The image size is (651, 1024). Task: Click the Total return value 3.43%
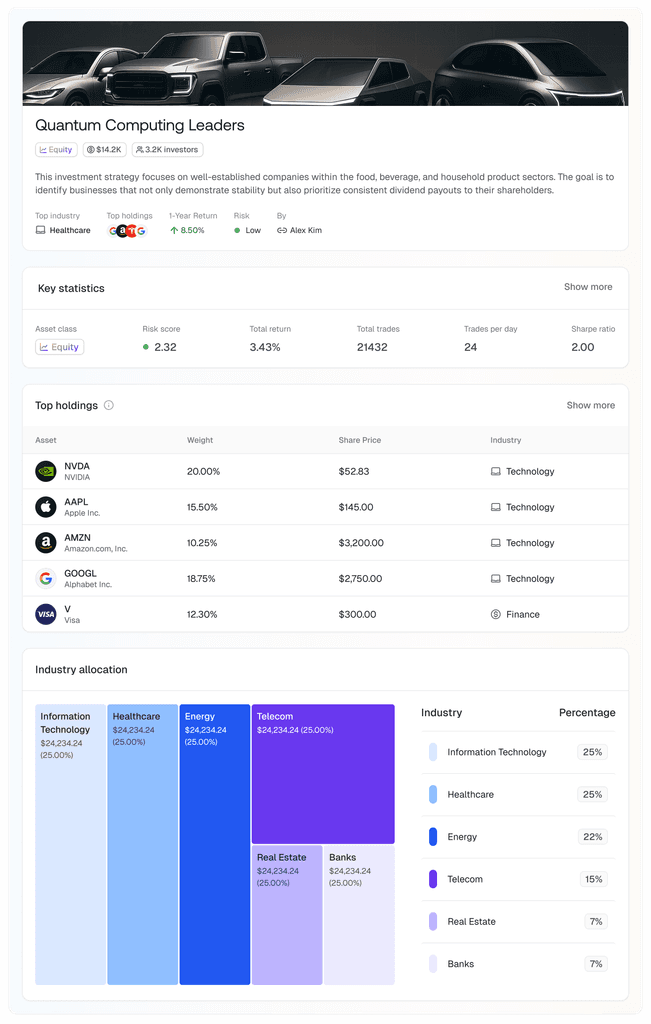click(265, 347)
